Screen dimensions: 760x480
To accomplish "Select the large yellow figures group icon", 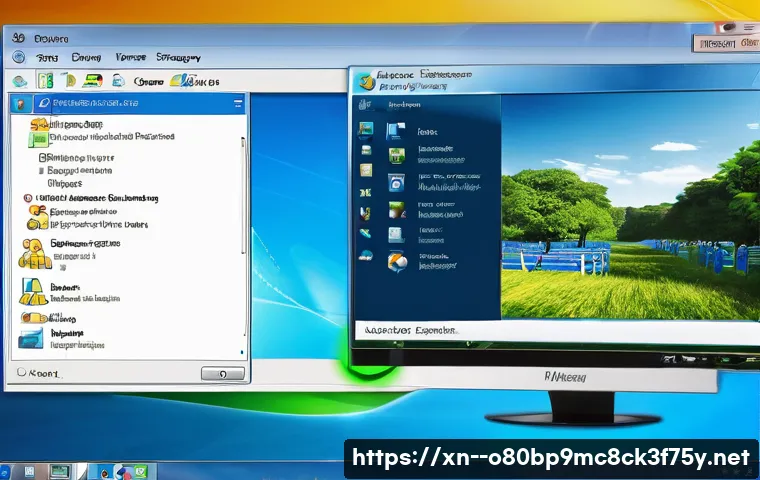I will pos(35,254).
